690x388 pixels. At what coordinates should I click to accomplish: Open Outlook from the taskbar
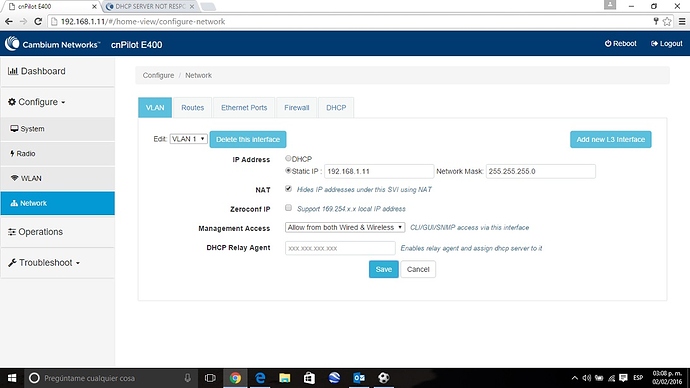359,378
